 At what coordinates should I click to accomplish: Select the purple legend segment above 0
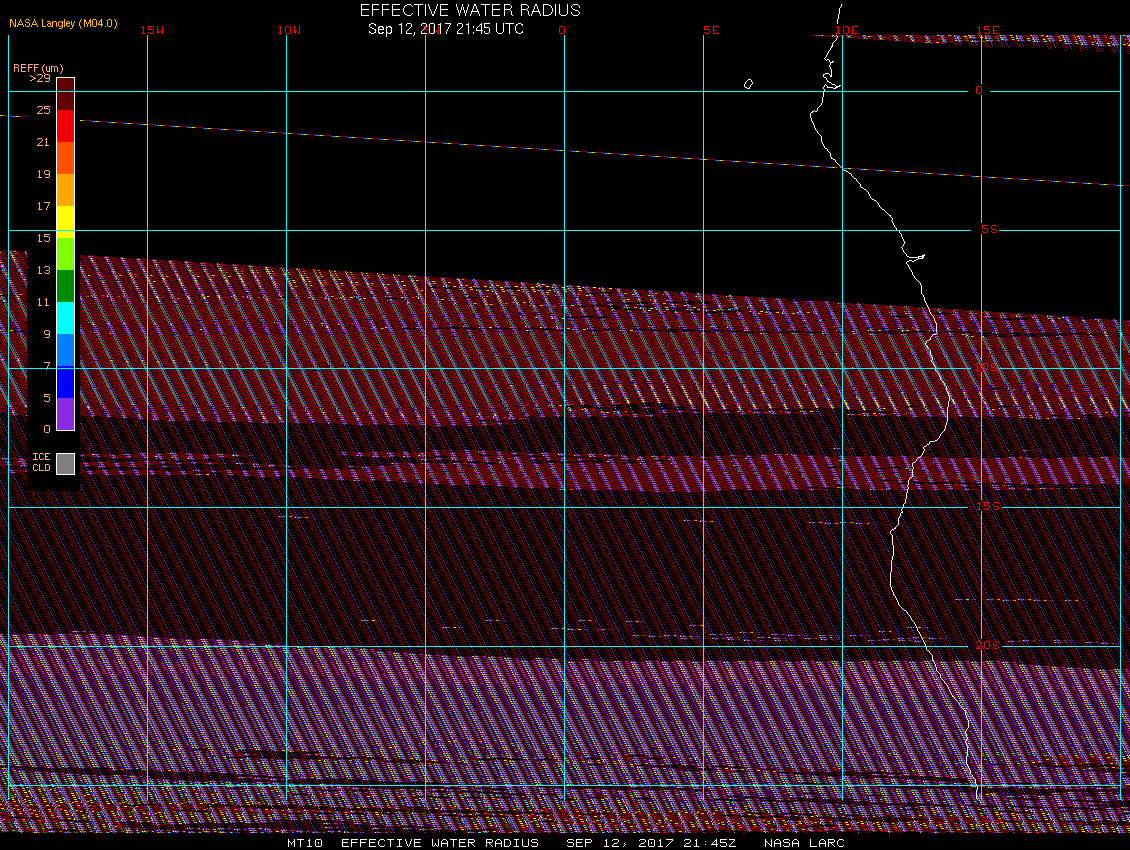click(66, 415)
